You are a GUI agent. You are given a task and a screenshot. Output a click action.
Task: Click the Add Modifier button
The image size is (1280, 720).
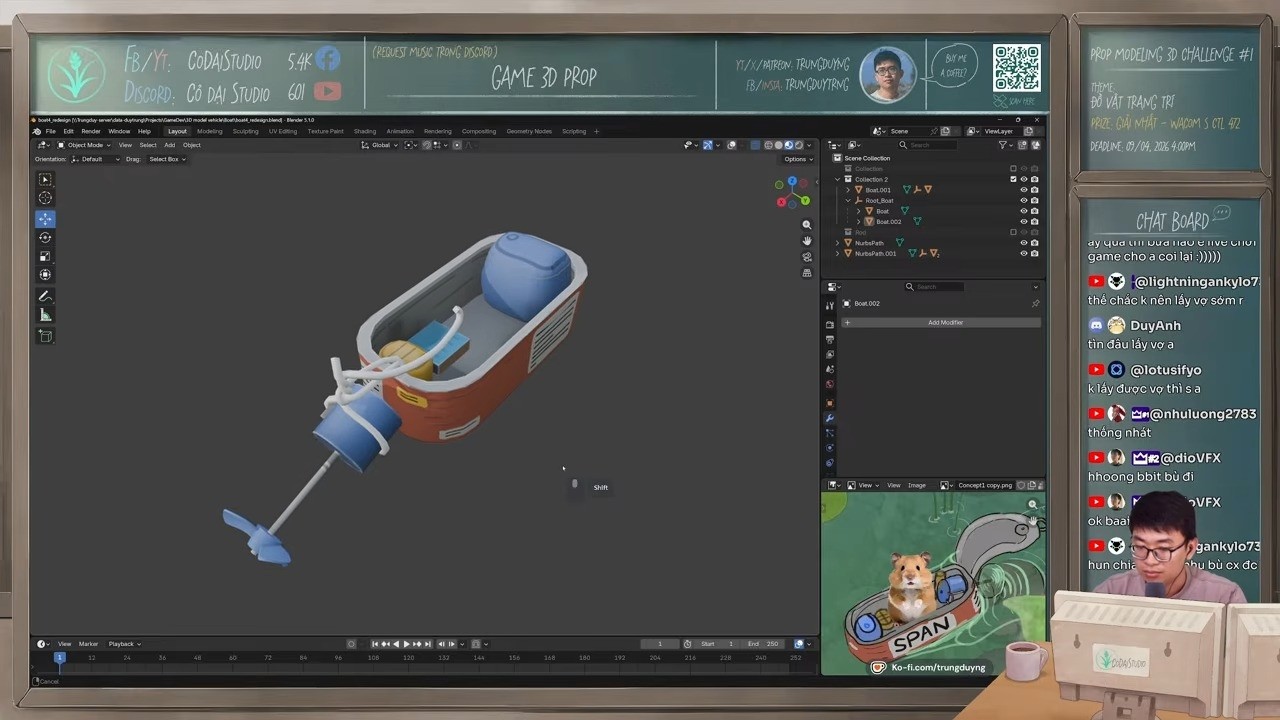[x=941, y=322]
